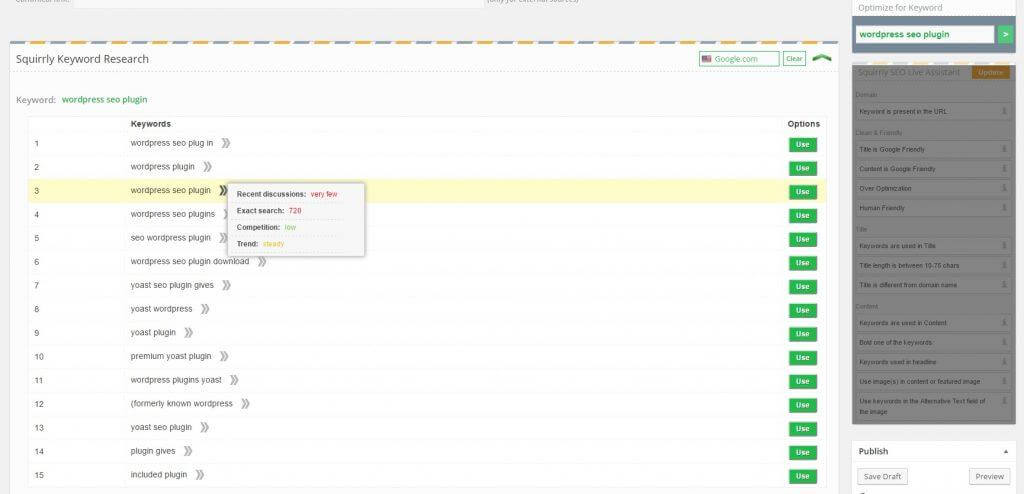Click info icon for 'Use image(s) in content'
The image size is (1024, 494).
(x=1004, y=381)
